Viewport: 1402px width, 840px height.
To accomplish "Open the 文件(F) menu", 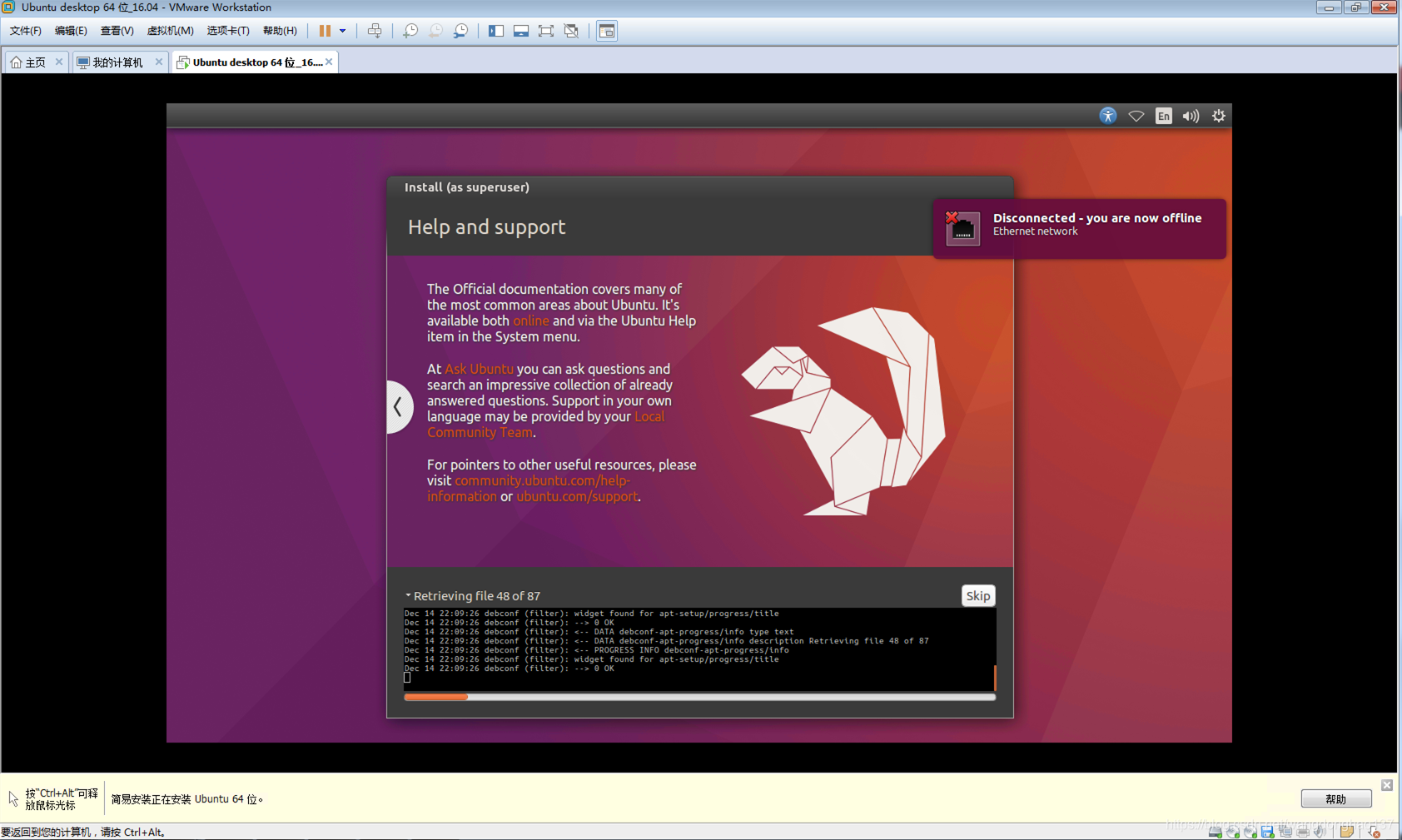I will pyautogui.click(x=25, y=31).
